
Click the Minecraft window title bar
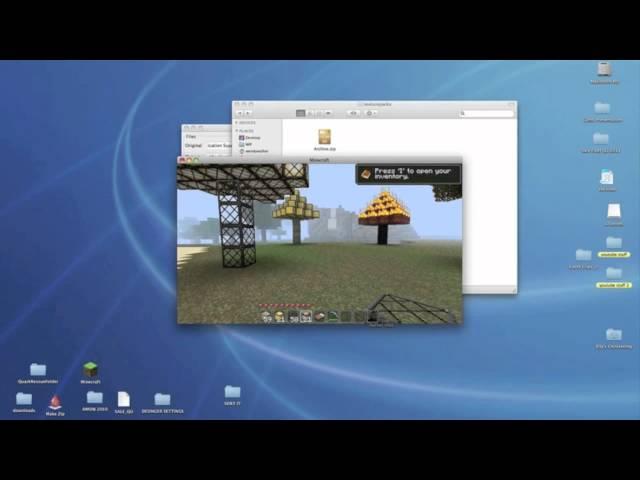tap(320, 160)
